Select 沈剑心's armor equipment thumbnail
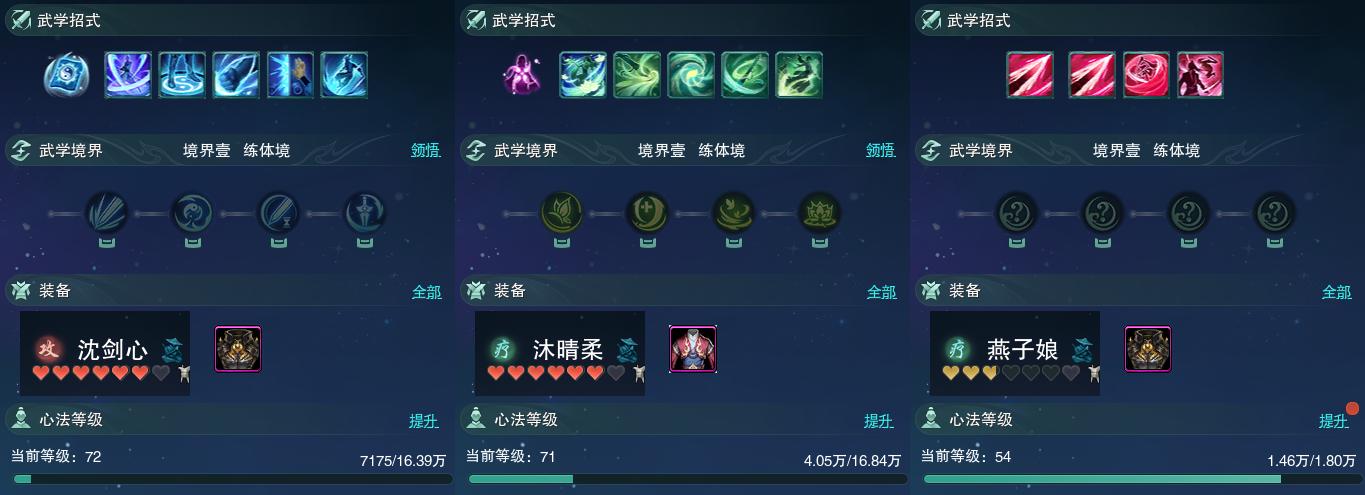The height and width of the screenshot is (495, 1365). 238,350
